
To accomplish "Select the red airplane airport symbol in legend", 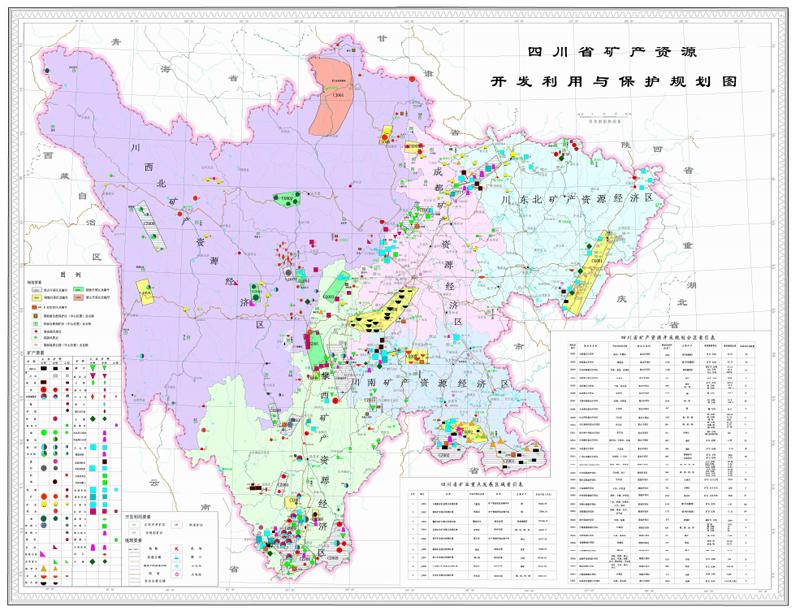I will [175, 549].
